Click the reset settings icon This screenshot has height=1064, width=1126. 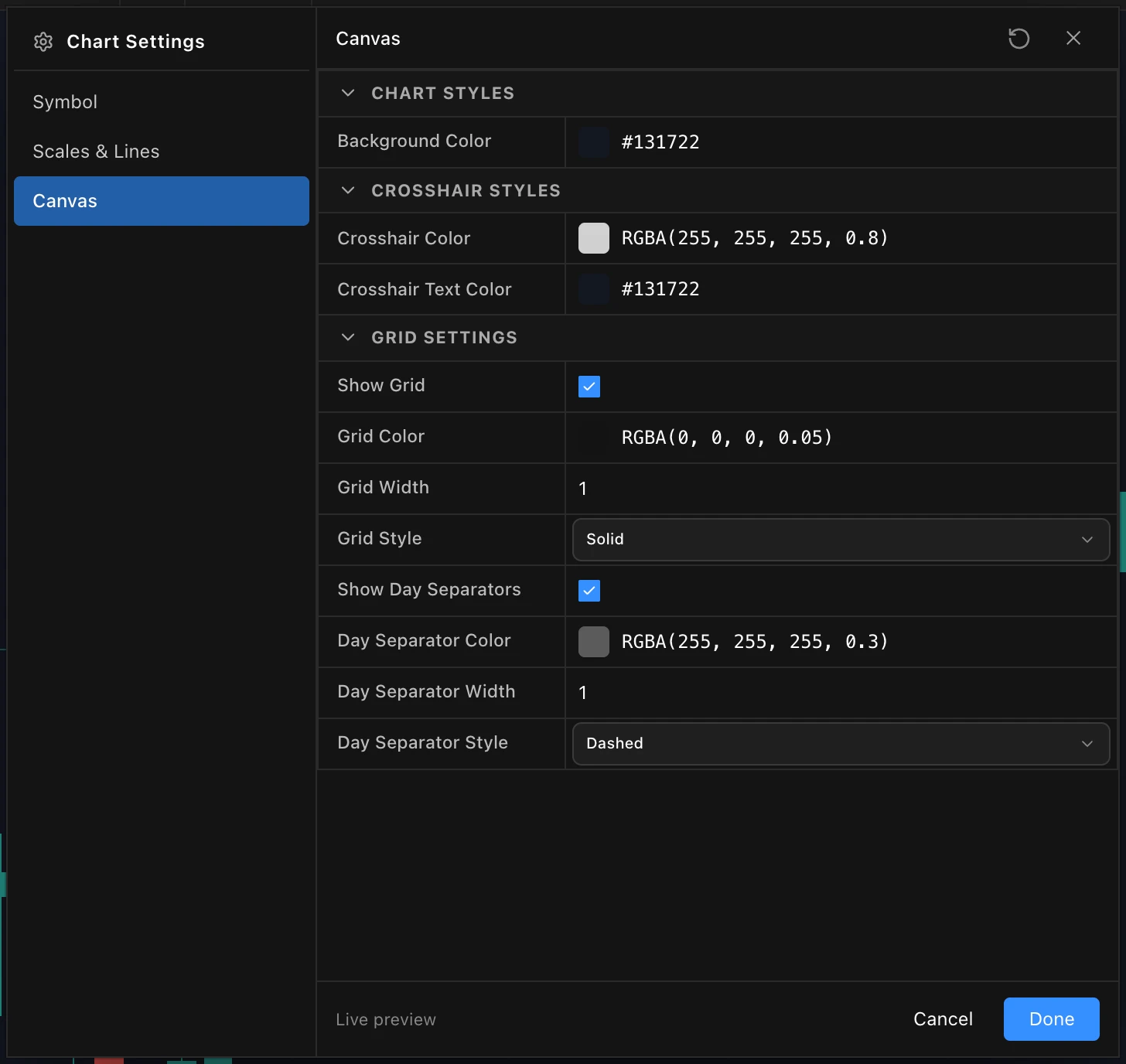tap(1019, 39)
